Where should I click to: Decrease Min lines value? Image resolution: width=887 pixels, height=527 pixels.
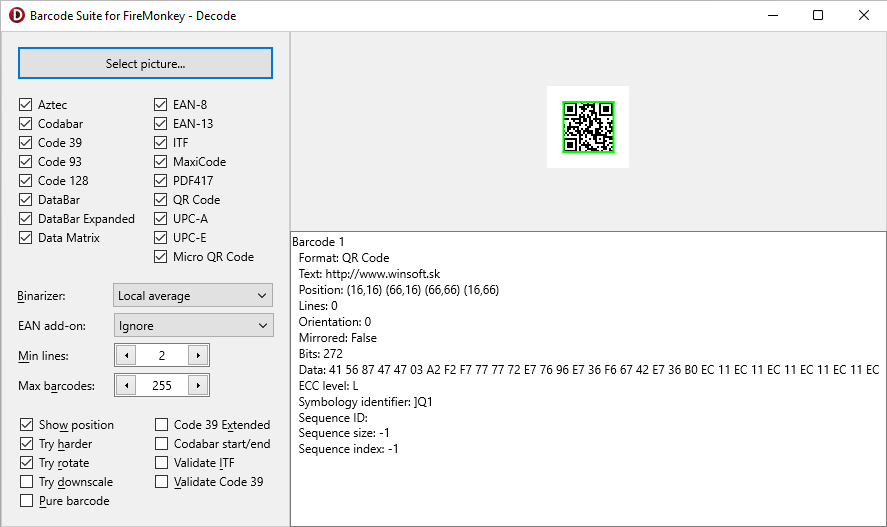tap(127, 355)
